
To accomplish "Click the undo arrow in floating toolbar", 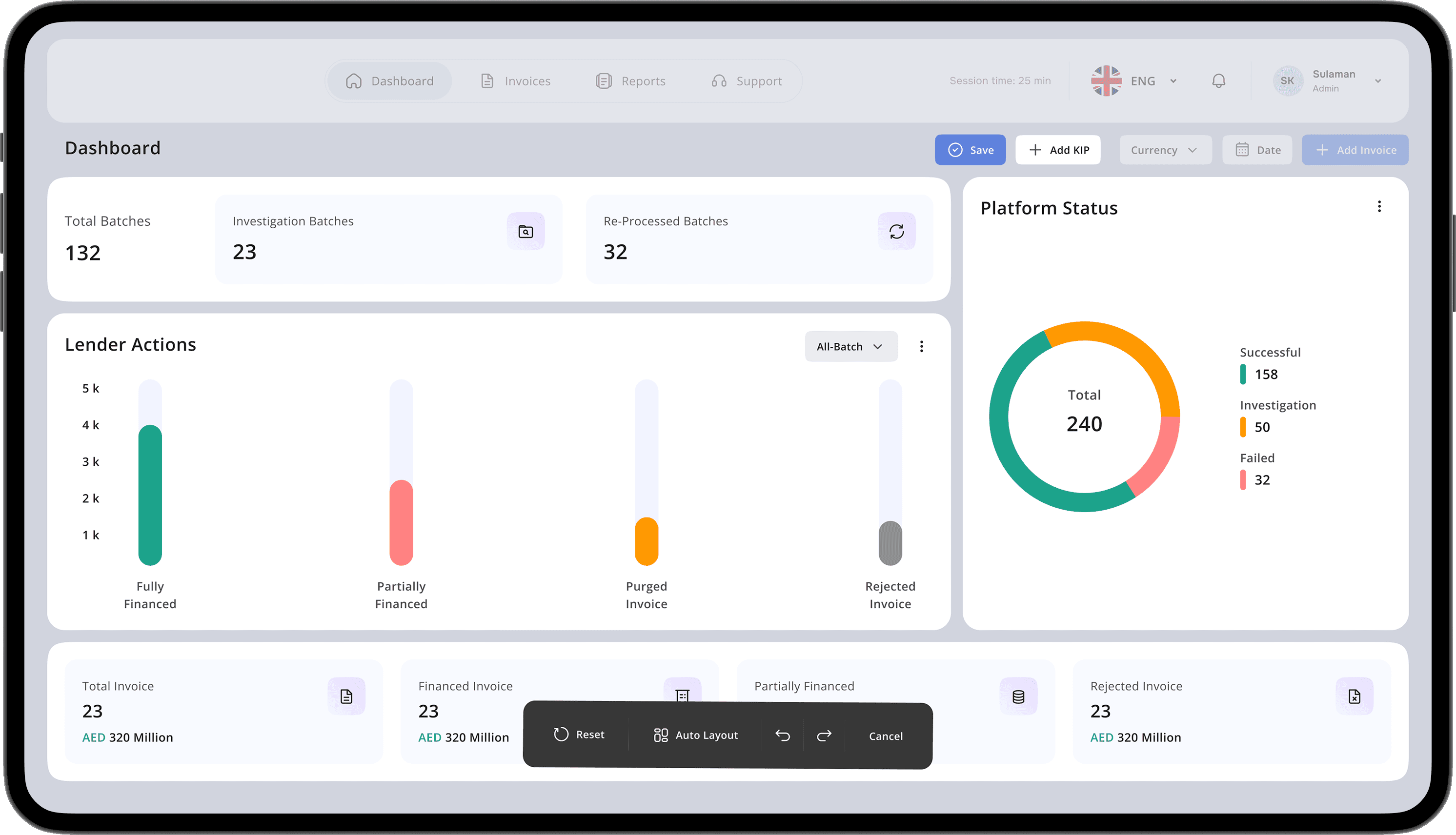I will (x=783, y=735).
